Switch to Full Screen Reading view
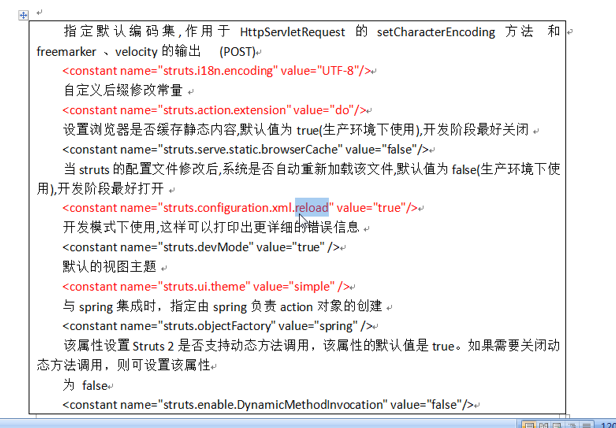 (x=543, y=425)
